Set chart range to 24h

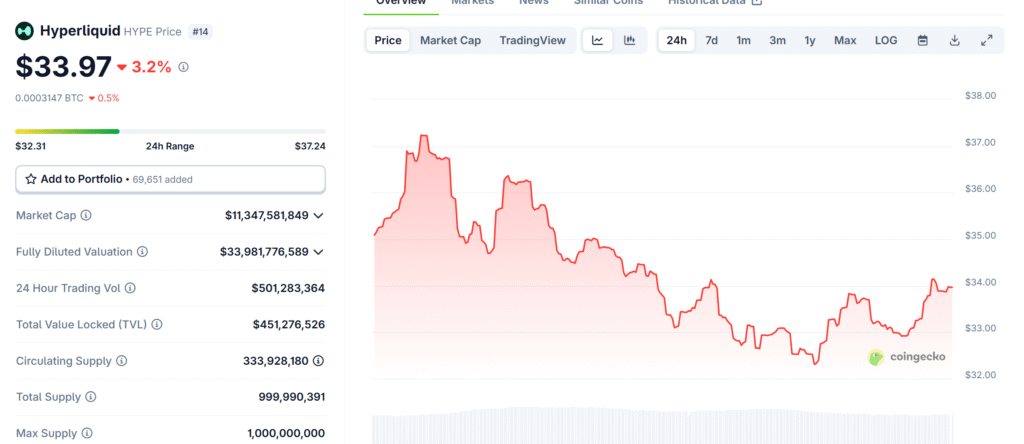coord(677,40)
